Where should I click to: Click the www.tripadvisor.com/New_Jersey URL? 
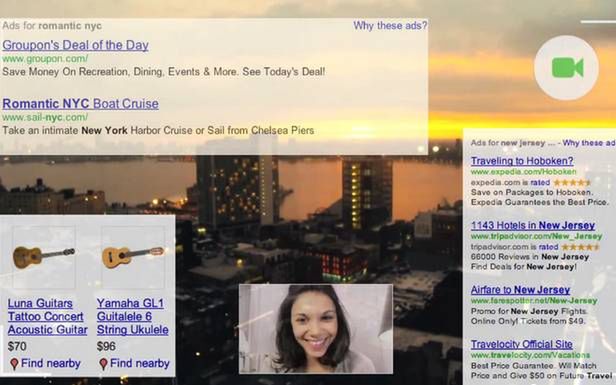(536, 236)
